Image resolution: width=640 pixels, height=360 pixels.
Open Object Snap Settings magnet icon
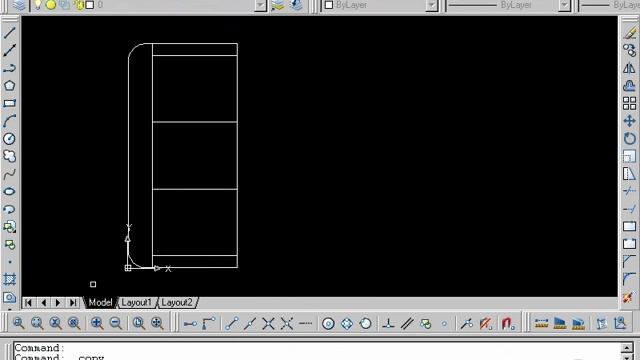507,324
